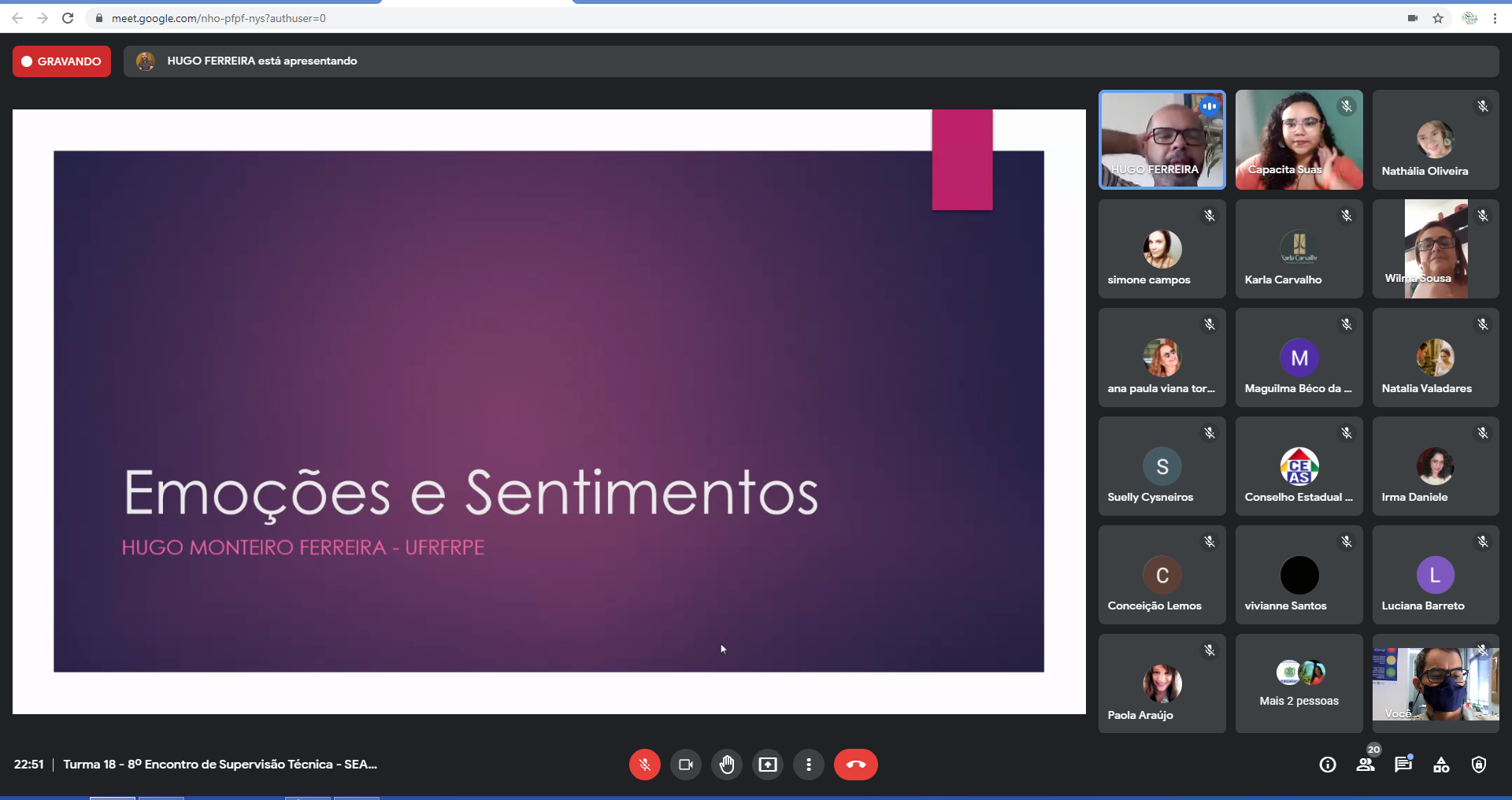The width and height of the screenshot is (1512, 800).
Task: Expand the 'Mais 2 pessoas' tile
Action: 1299,683
